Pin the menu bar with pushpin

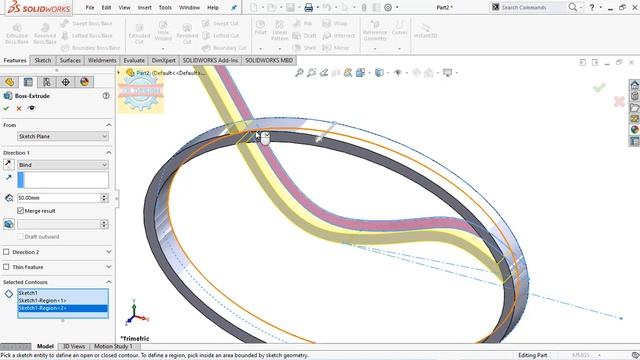(234, 8)
